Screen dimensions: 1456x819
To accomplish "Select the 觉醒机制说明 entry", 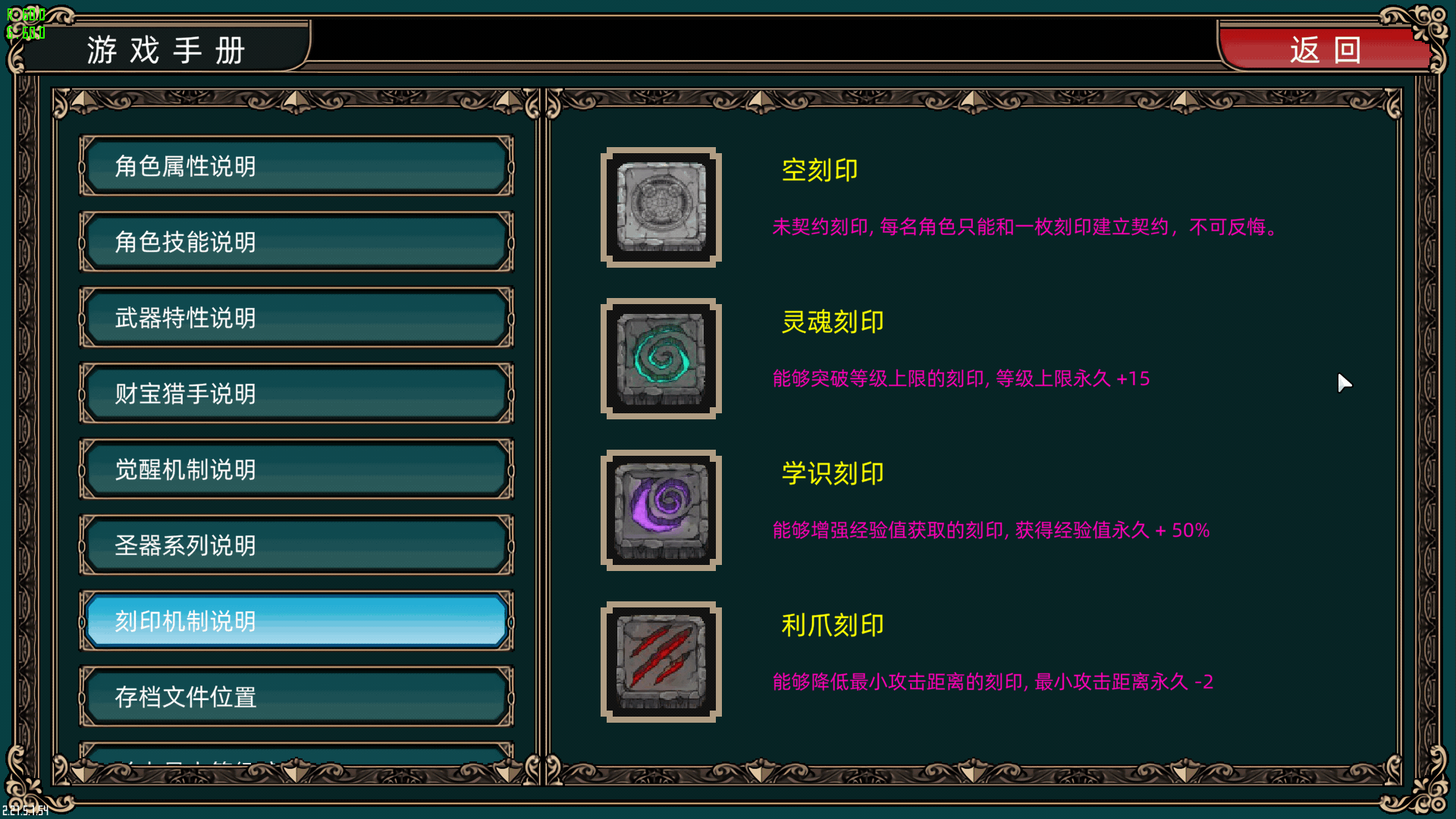I will coord(297,469).
